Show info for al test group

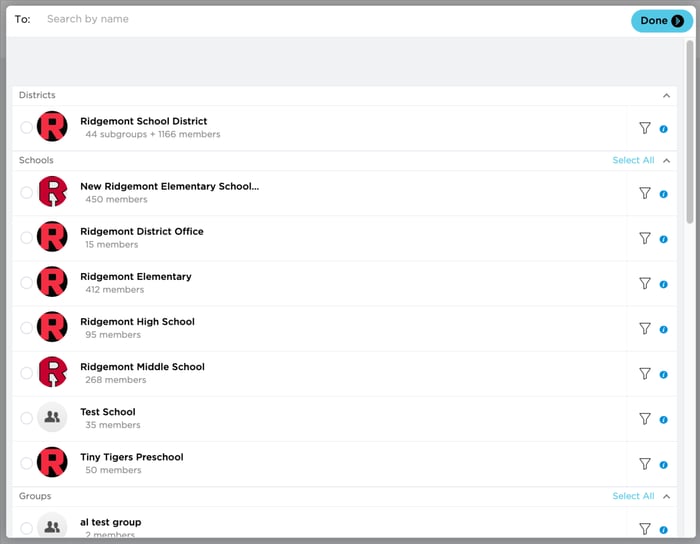[x=663, y=530]
